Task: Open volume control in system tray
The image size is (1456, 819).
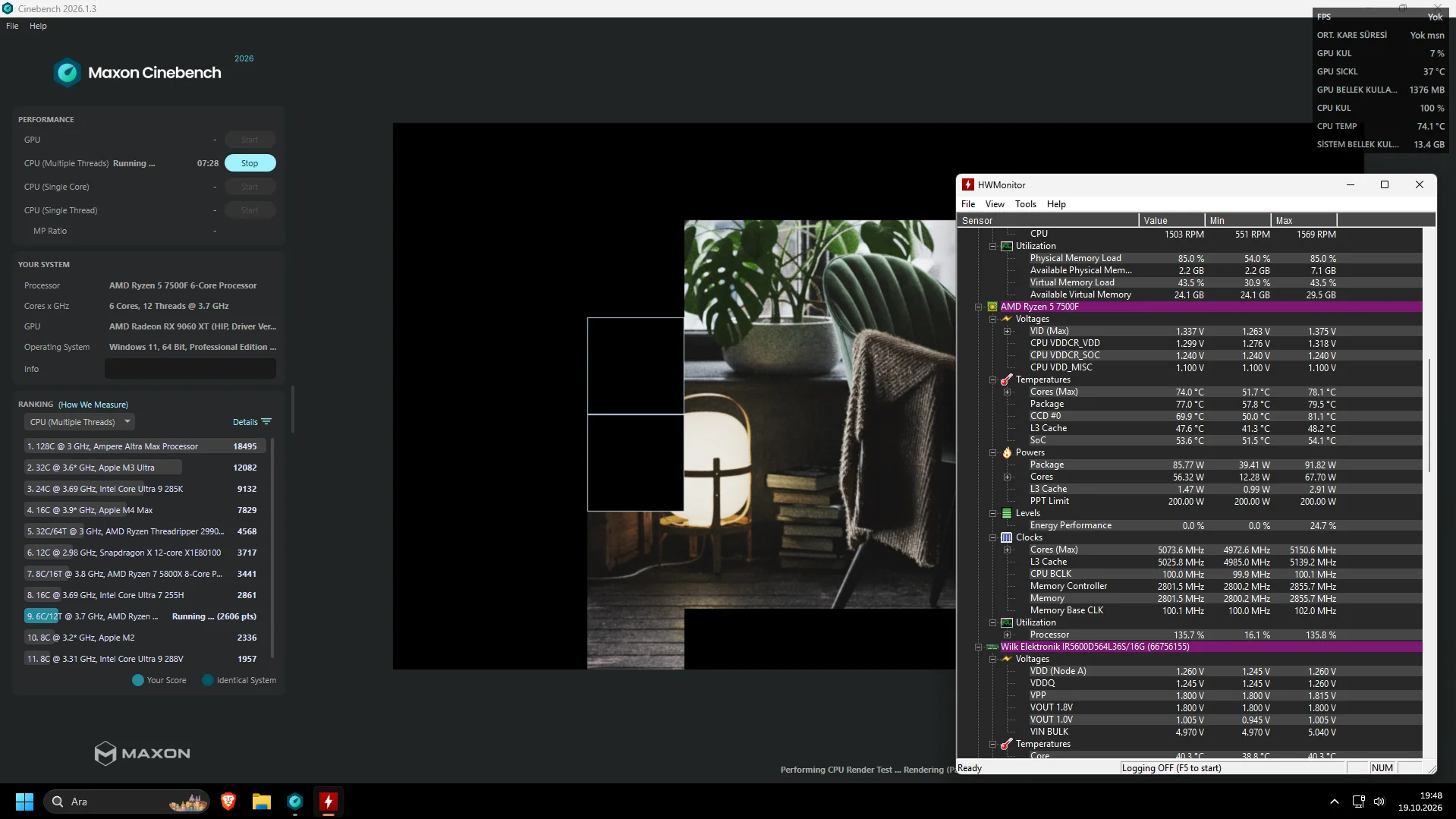Action: 1379,802
